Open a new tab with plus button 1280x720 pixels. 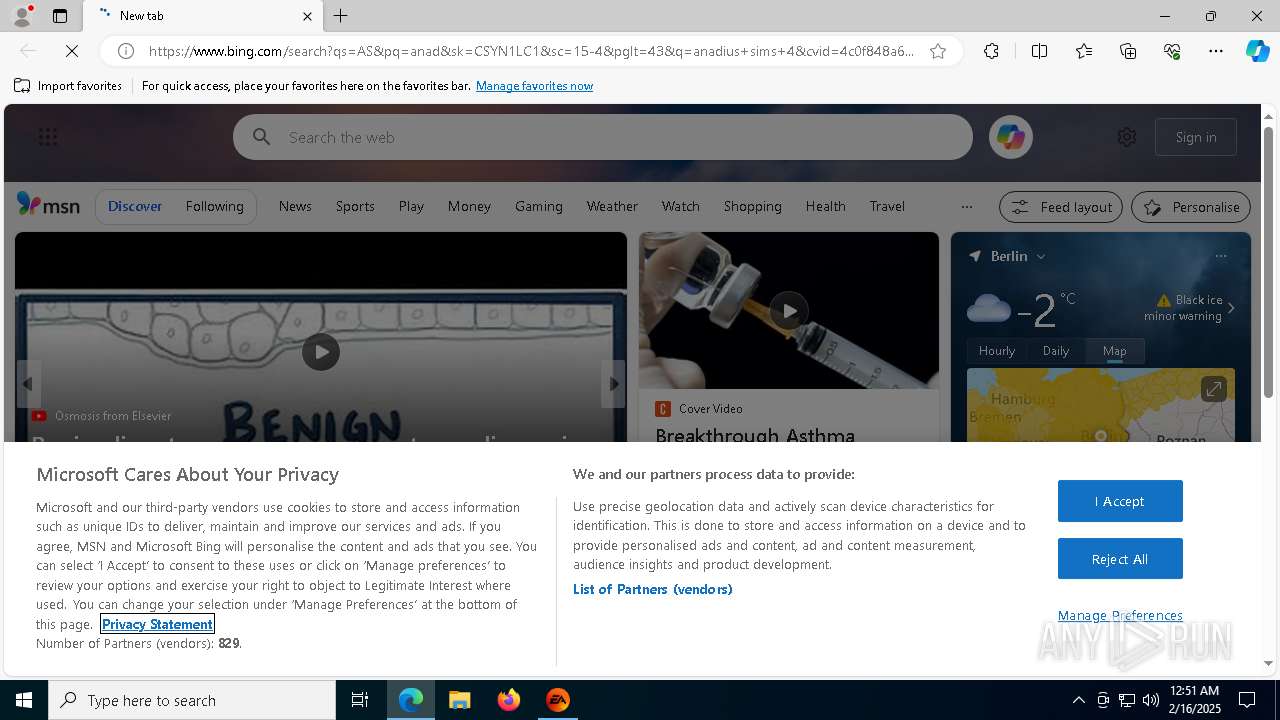[341, 16]
